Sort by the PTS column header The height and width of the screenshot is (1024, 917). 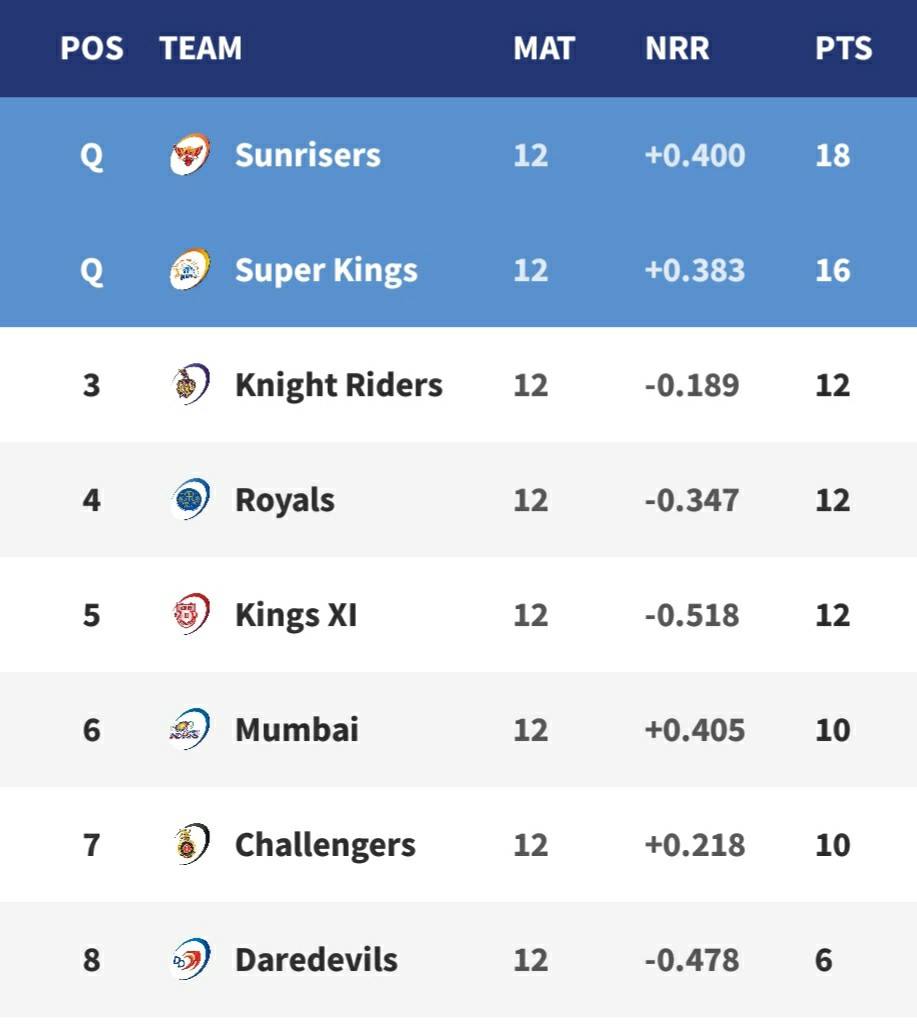[x=843, y=48]
